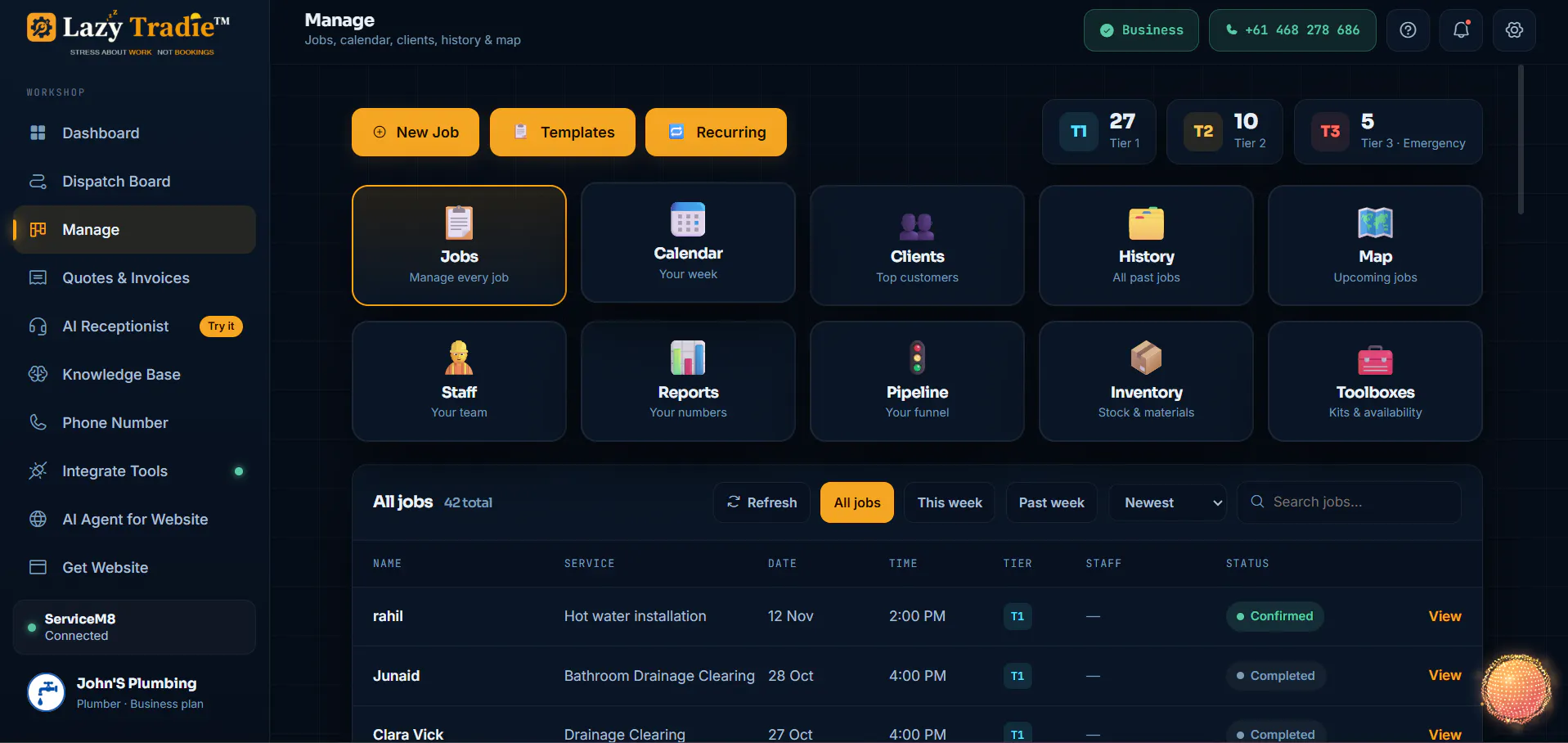The image size is (1568, 743).
Task: Refresh the jobs list
Action: pyautogui.click(x=762, y=502)
